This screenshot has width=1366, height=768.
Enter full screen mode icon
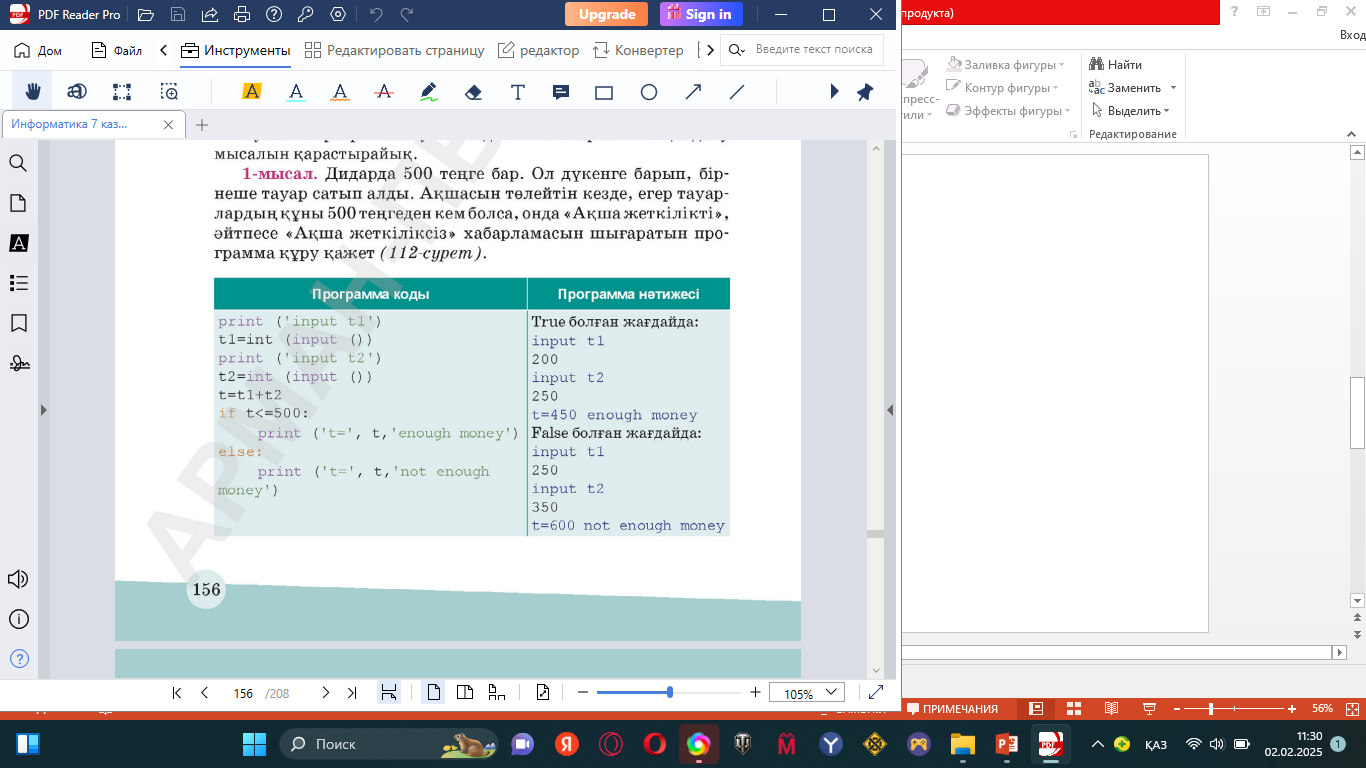876,692
